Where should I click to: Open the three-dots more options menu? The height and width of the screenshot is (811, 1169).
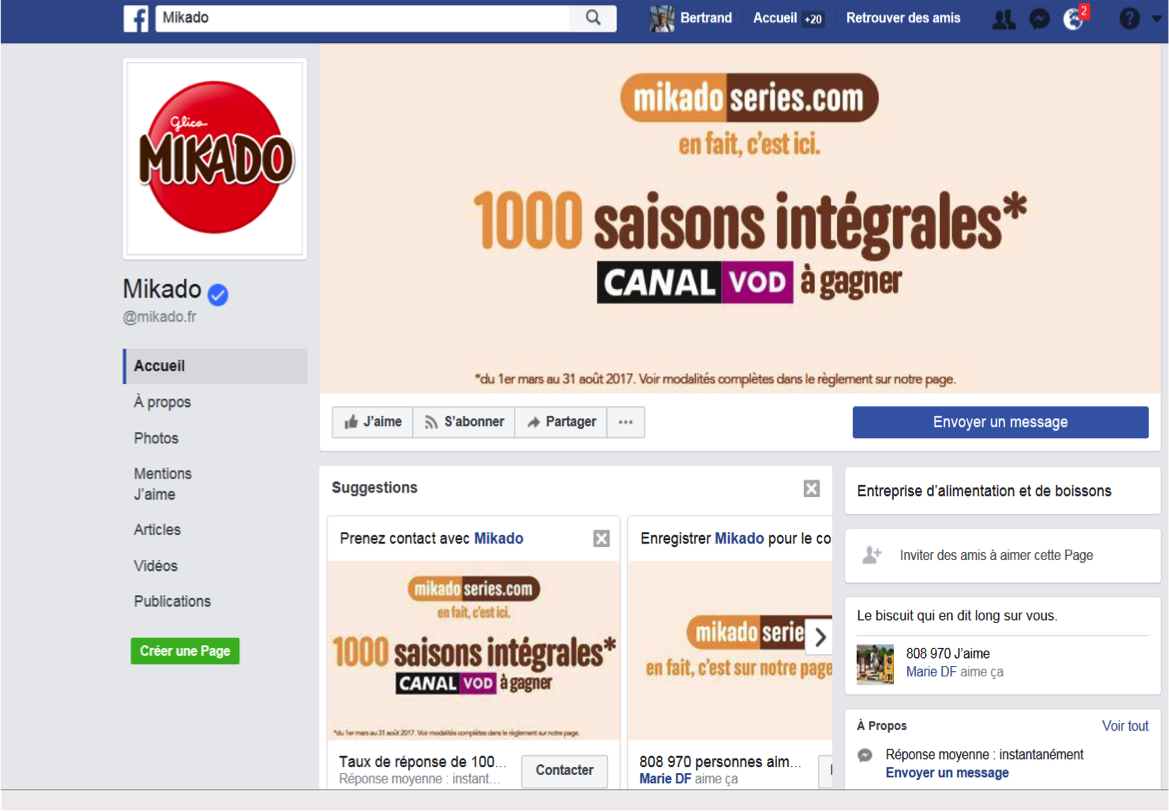pyautogui.click(x=626, y=422)
